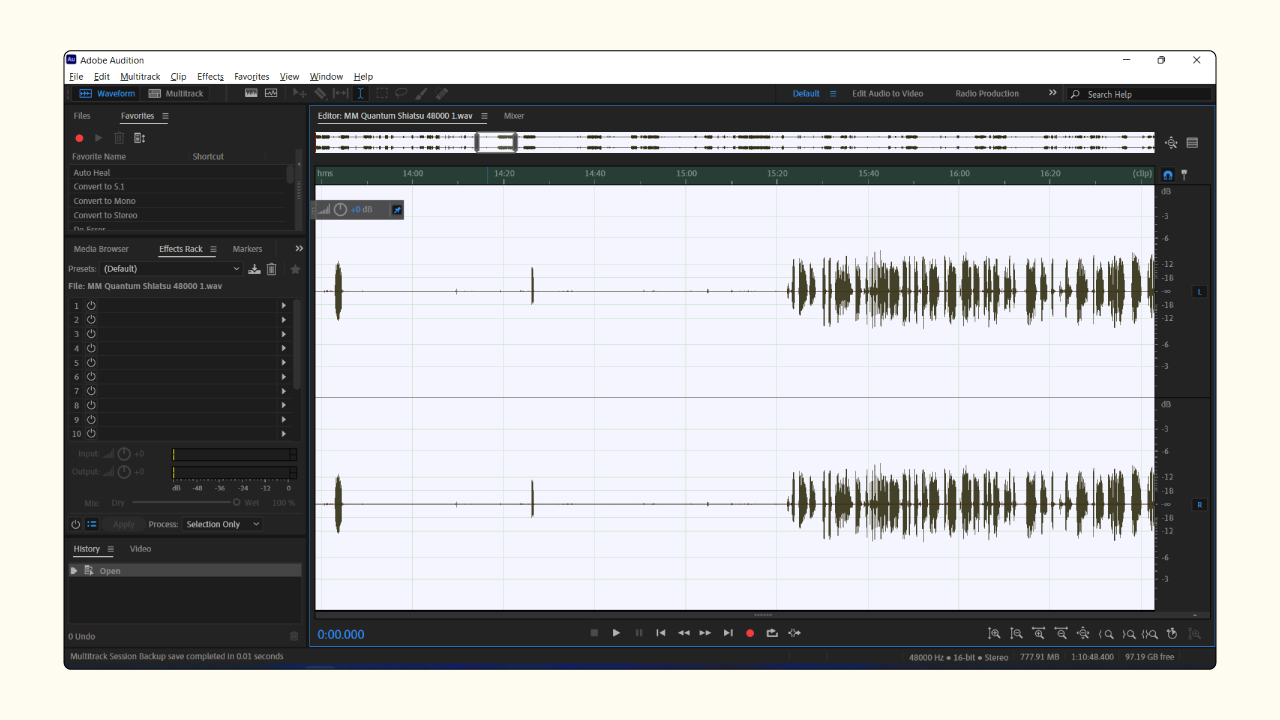Zoom out full on both axes
The height and width of the screenshot is (720, 1280).
point(1083,633)
